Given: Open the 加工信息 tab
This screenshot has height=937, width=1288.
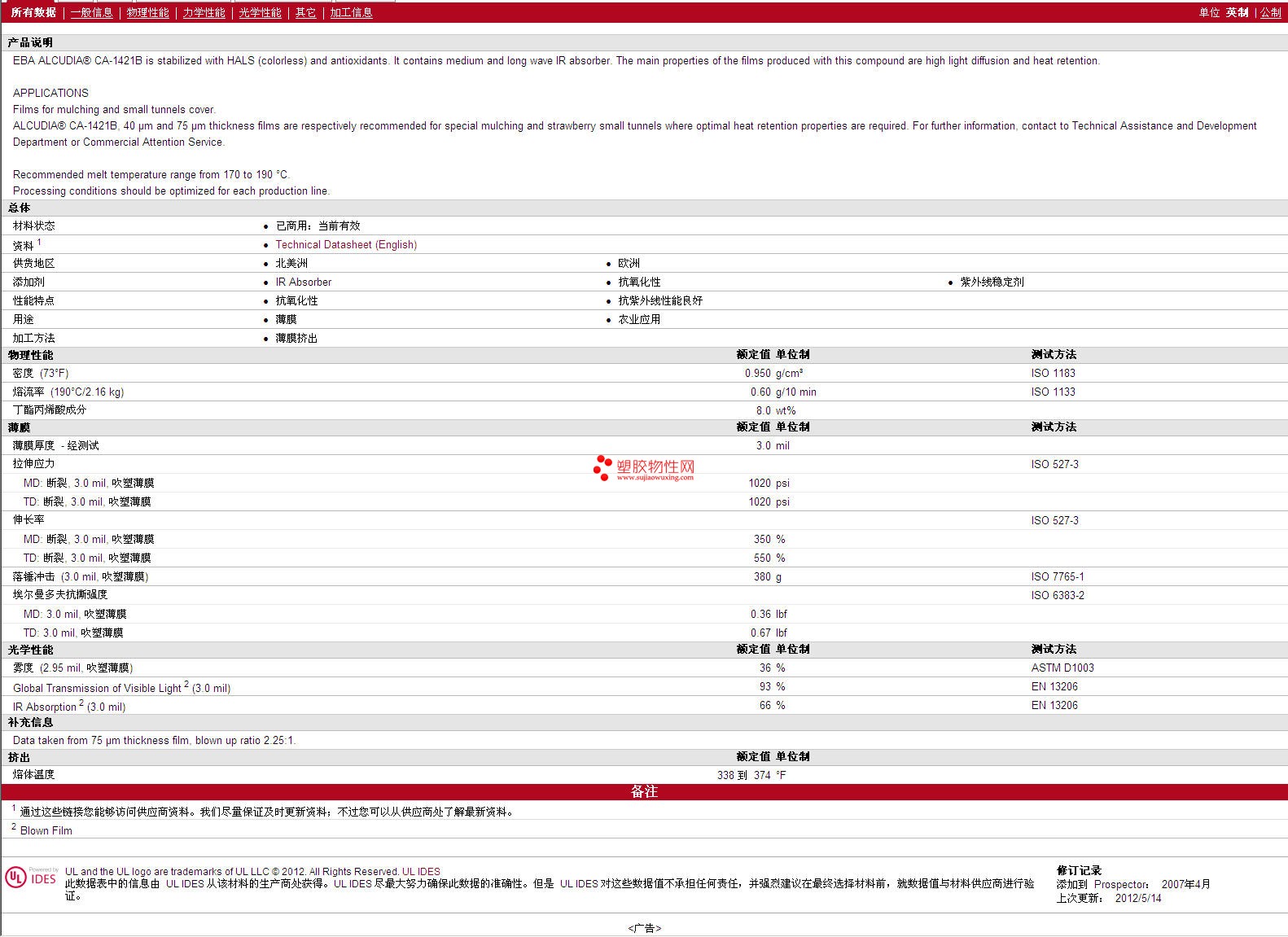Looking at the screenshot, I should coord(351,12).
